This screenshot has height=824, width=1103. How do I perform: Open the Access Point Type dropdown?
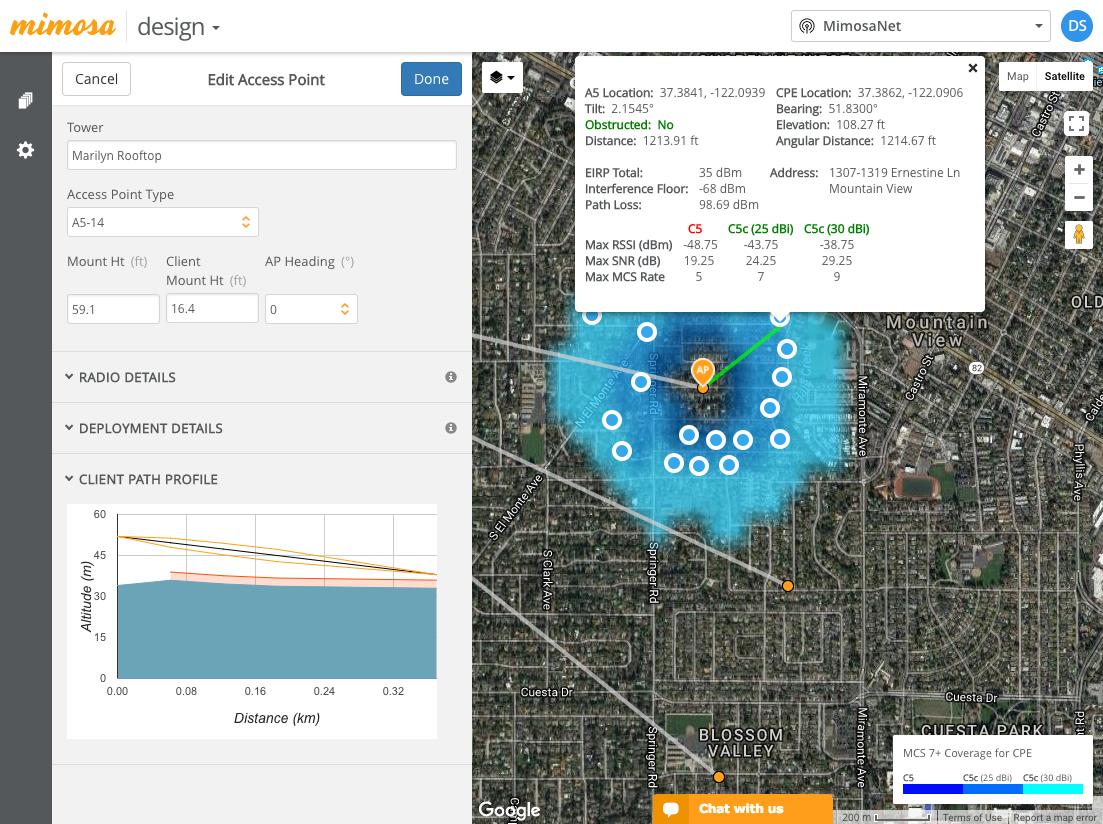tap(162, 222)
